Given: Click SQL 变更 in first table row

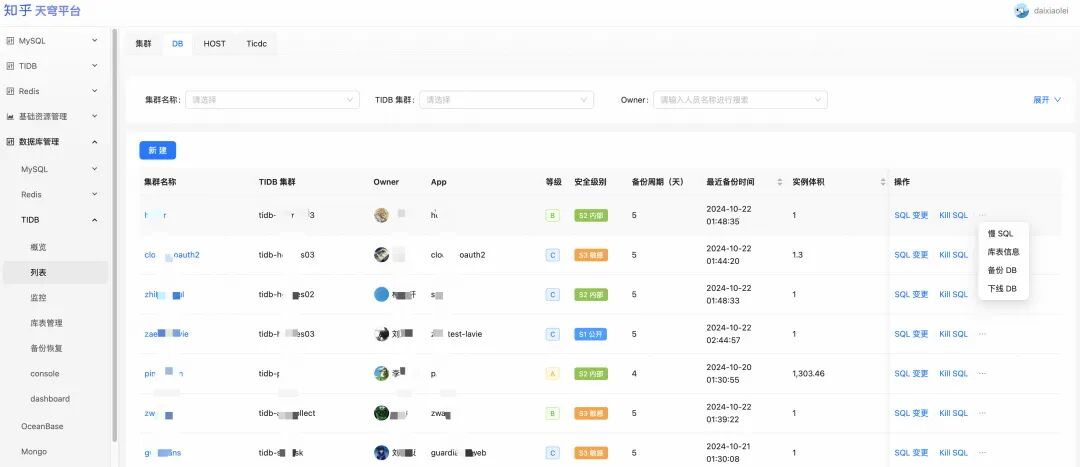Looking at the screenshot, I should pyautogui.click(x=911, y=216).
